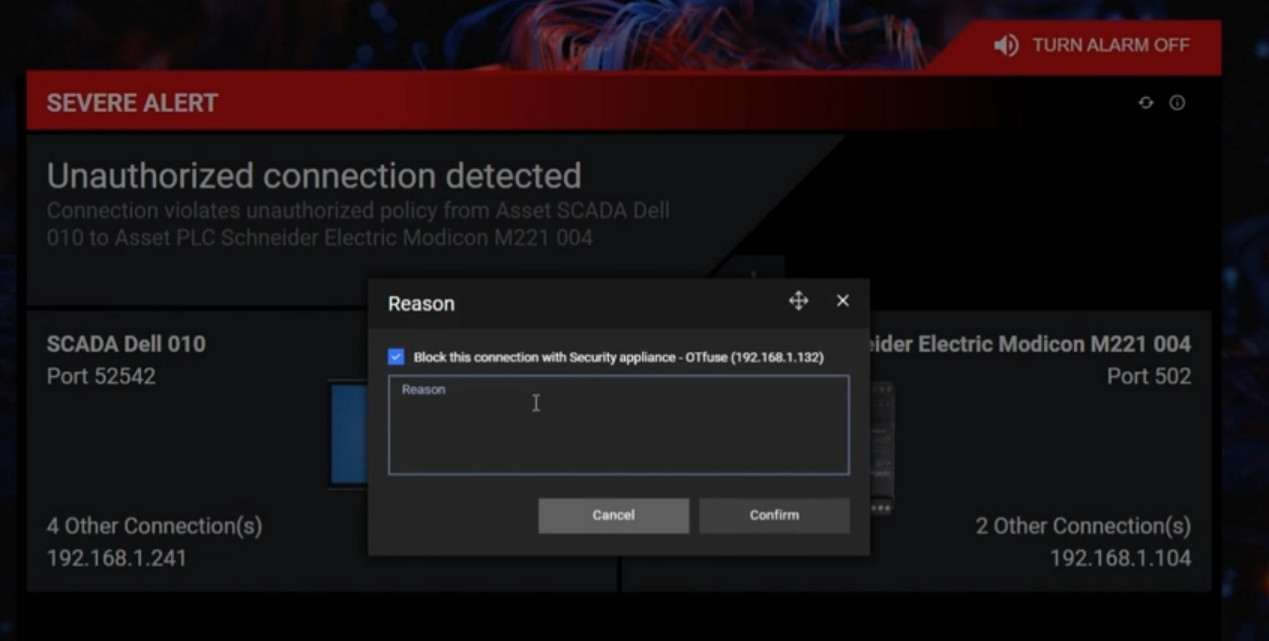Click IP address 192.168.1.104
This screenshot has height=641, width=1269.
point(1121,558)
